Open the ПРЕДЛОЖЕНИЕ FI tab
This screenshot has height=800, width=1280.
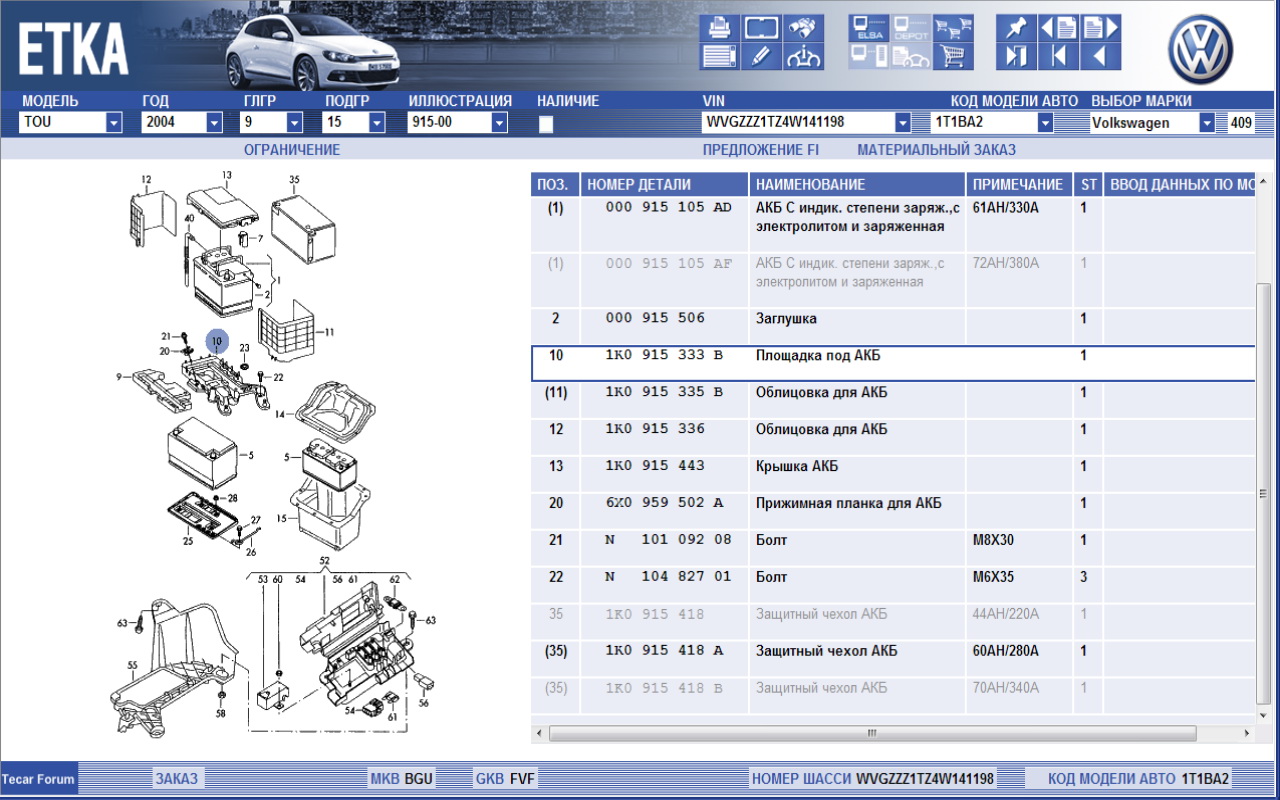coord(761,150)
